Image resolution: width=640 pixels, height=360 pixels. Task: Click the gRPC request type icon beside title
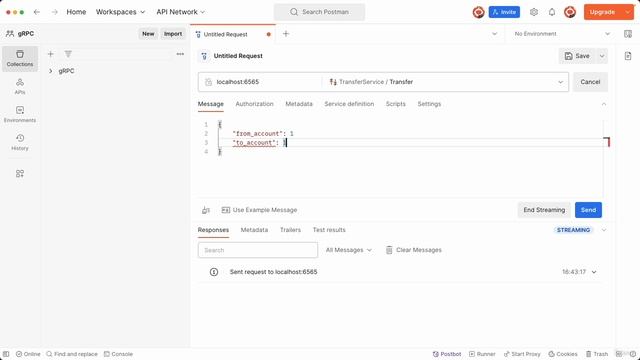pyautogui.click(x=204, y=56)
